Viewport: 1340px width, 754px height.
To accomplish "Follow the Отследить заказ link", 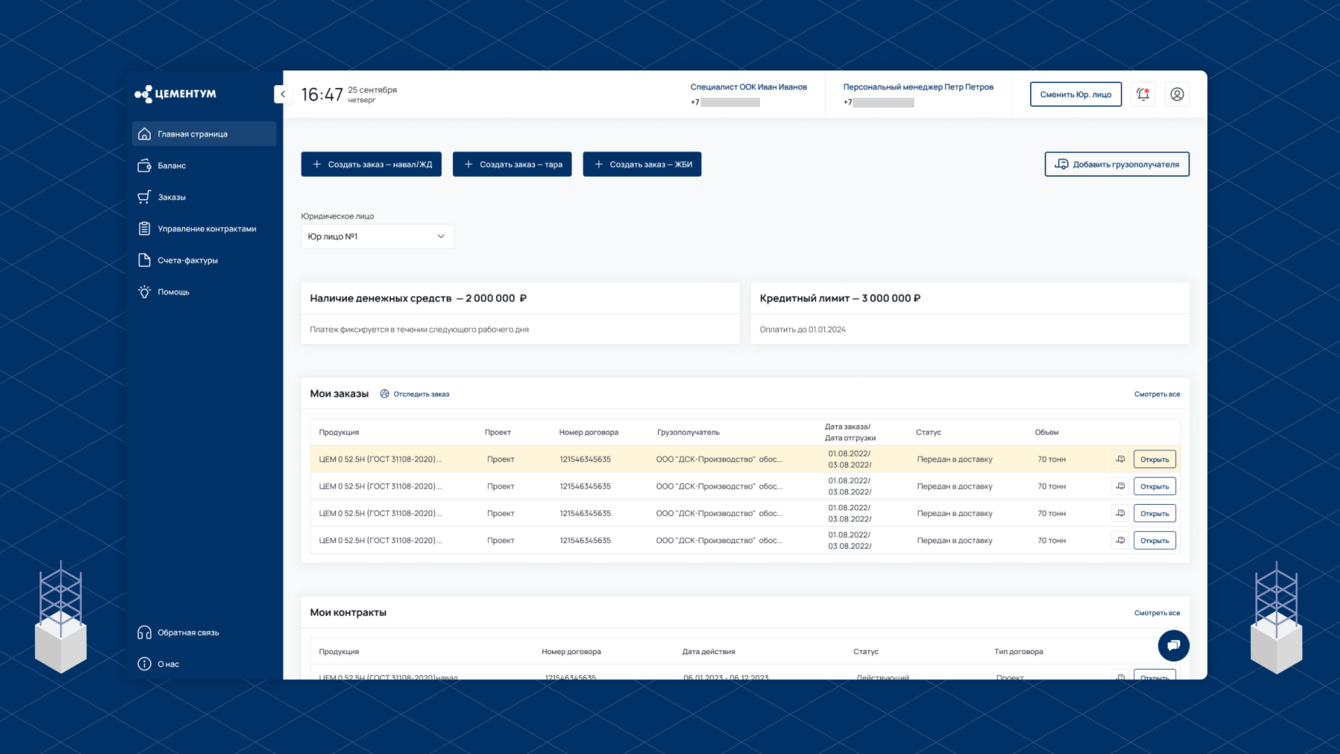I will (x=414, y=394).
